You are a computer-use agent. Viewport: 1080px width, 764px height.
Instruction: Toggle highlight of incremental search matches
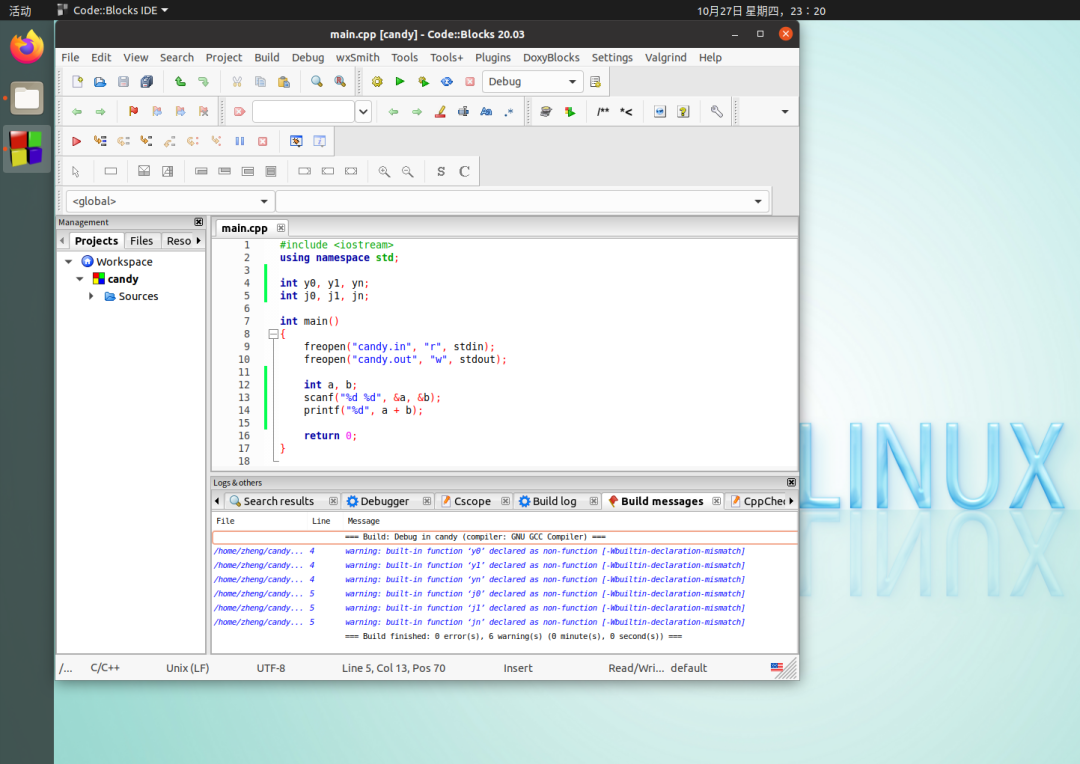440,112
